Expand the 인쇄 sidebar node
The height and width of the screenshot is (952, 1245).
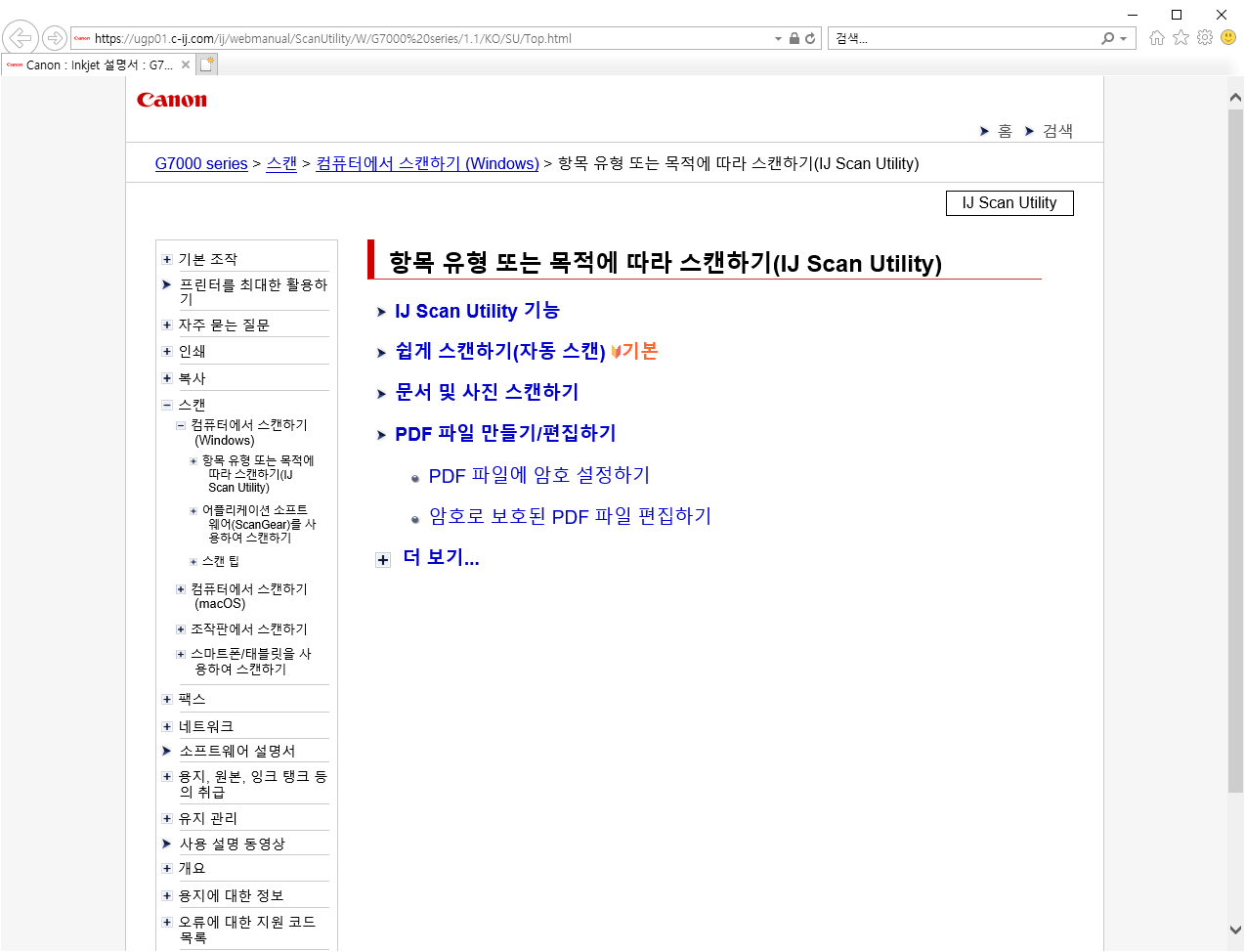[x=167, y=351]
